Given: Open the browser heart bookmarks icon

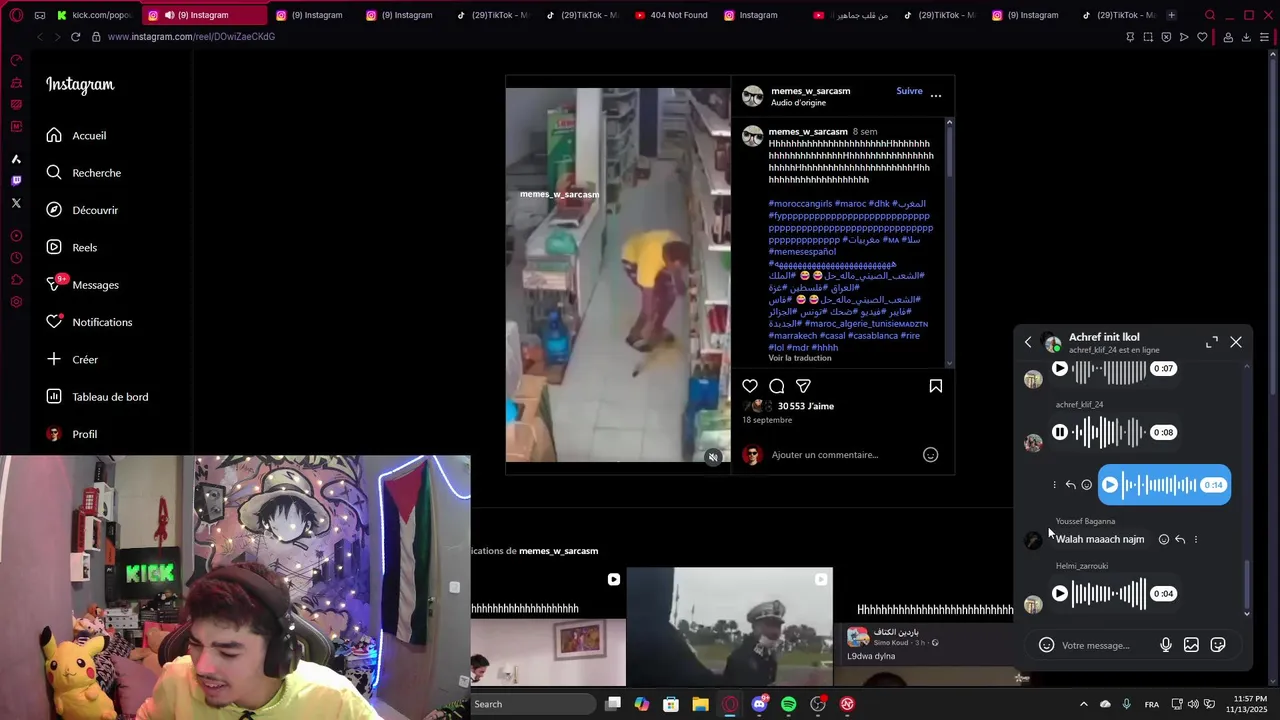Looking at the screenshot, I should [1202, 37].
